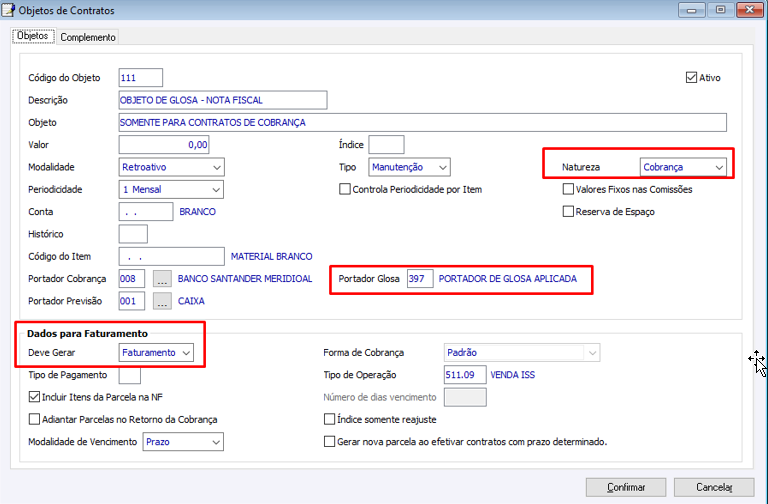Click the BANCO SANTANDER MERIDIOAL text
768x504 pixels.
coord(245,279)
